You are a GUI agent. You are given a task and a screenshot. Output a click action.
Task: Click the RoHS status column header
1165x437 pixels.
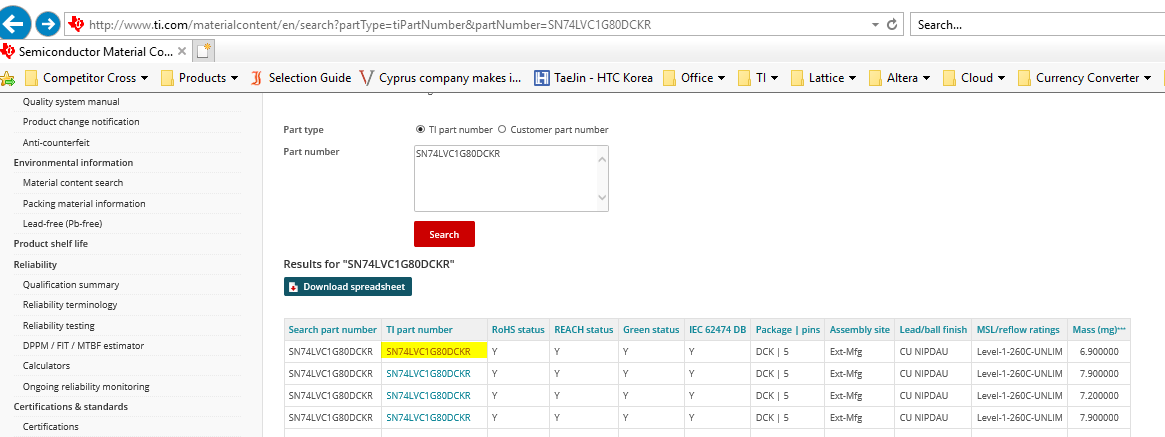click(518, 330)
